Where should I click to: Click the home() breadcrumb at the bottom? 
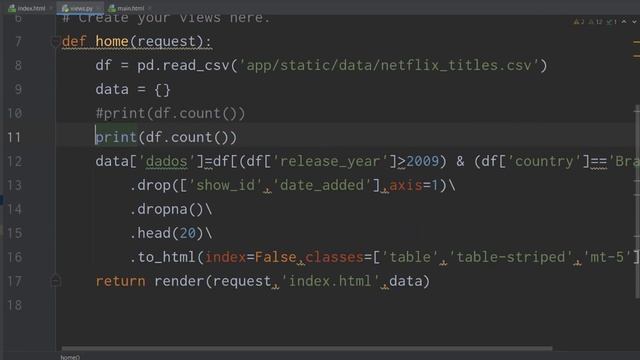coord(70,357)
